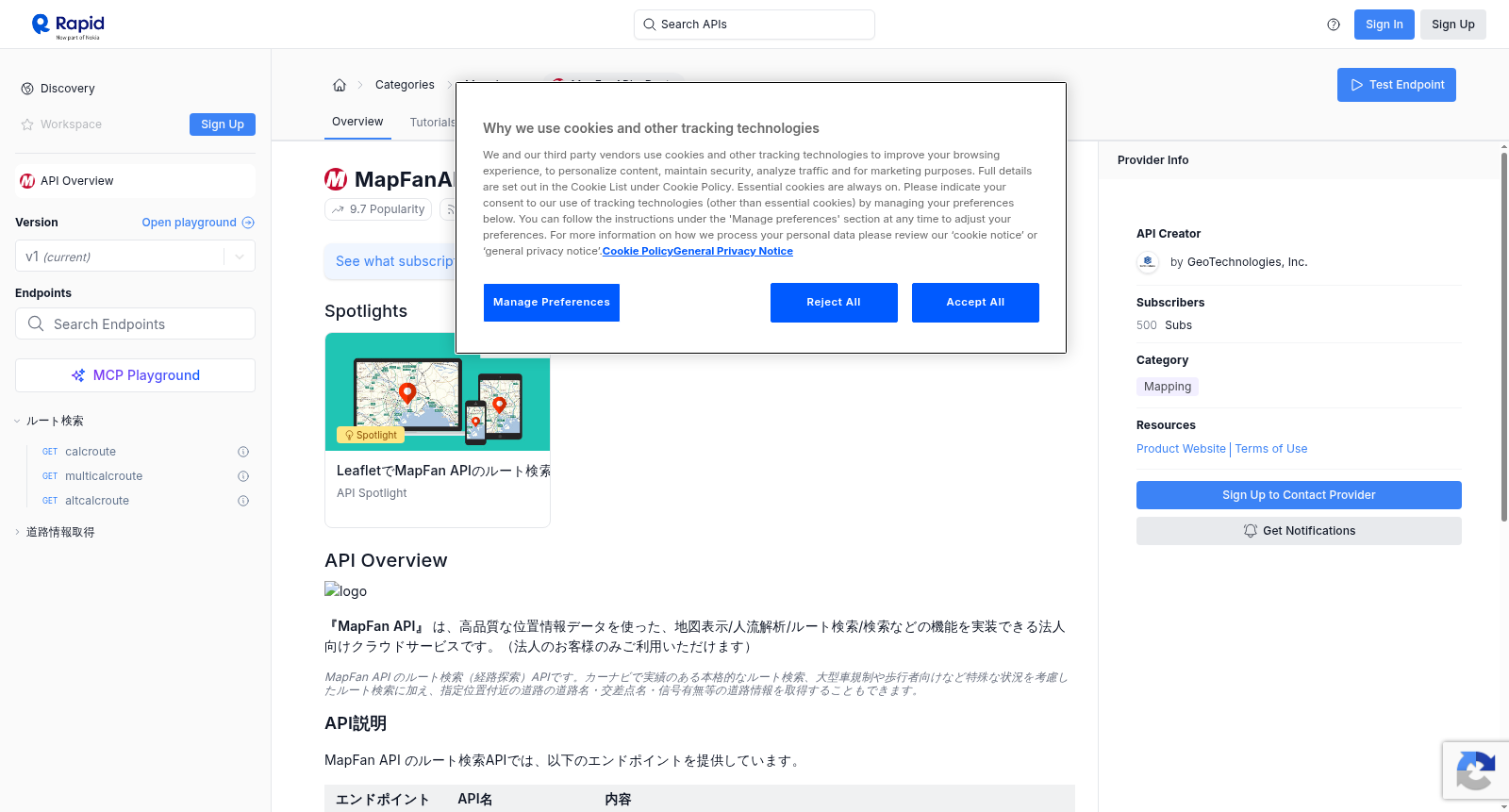Open the calcroute endpoint
This screenshot has width=1509, height=812.
point(91,452)
